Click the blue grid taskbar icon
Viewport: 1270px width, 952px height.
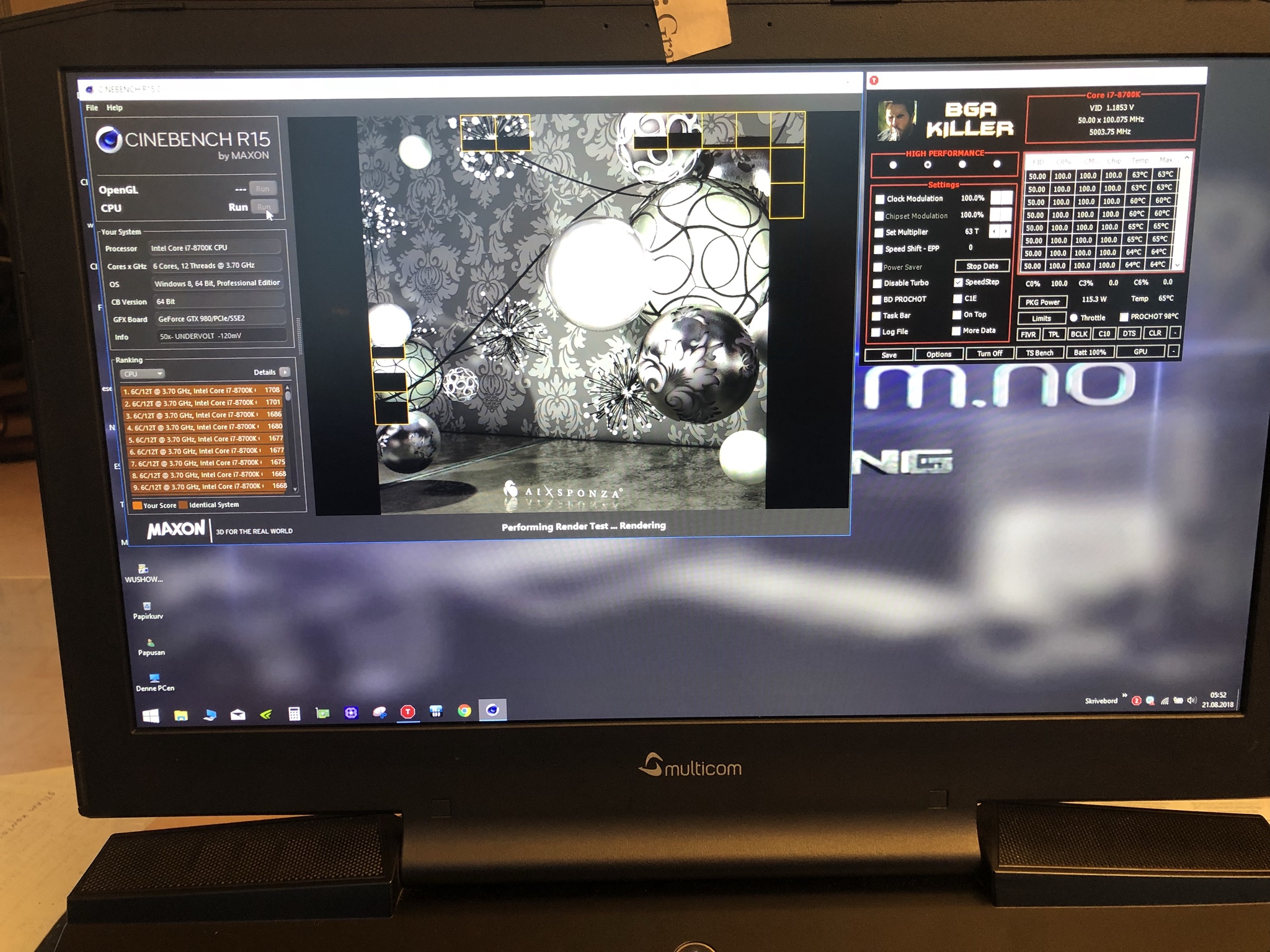click(436, 712)
